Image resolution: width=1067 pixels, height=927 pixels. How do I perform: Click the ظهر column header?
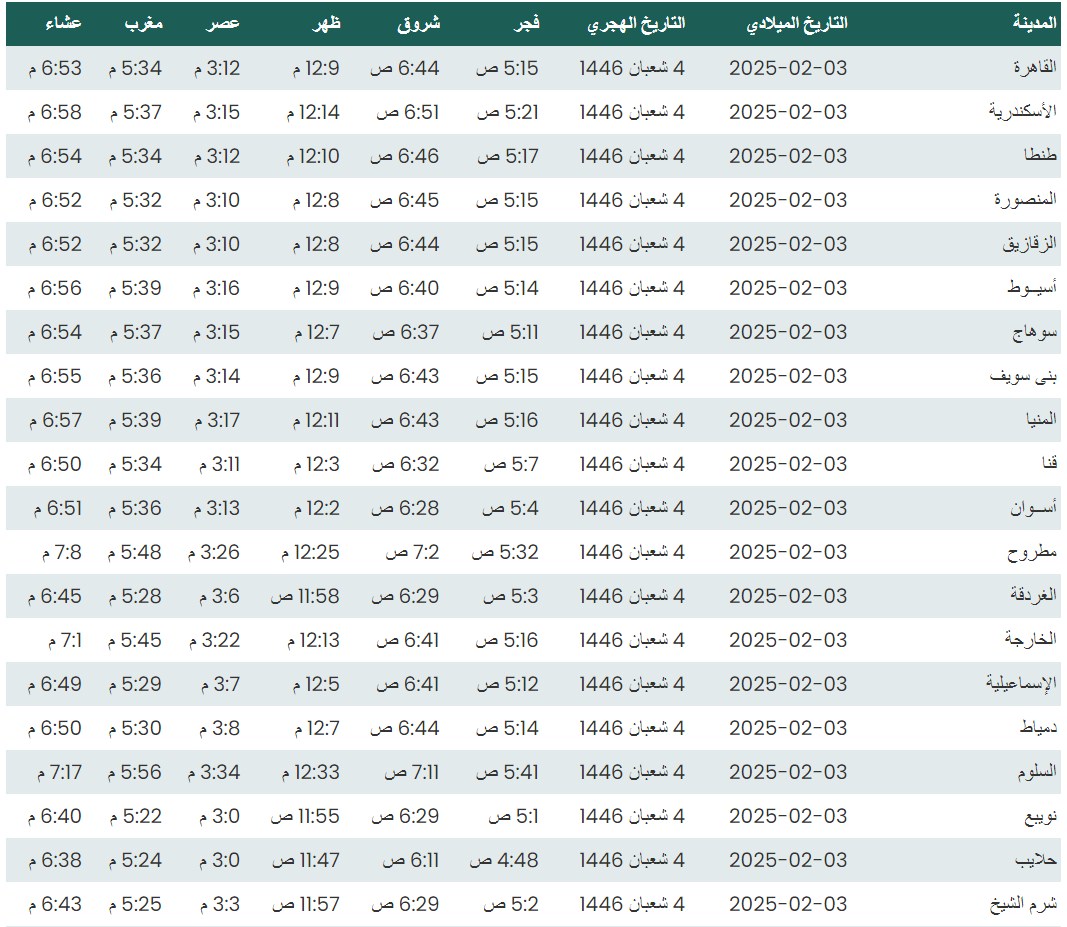point(325,24)
